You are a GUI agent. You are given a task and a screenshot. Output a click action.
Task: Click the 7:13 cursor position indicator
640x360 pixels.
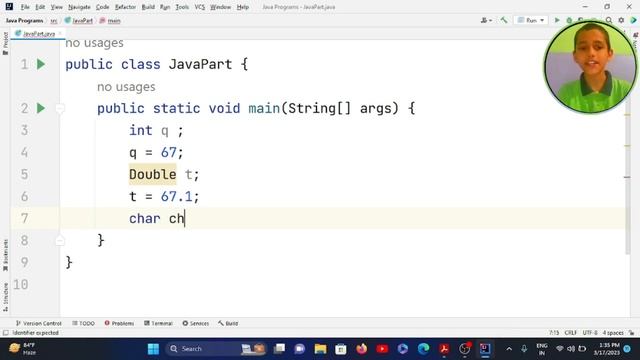pos(554,333)
